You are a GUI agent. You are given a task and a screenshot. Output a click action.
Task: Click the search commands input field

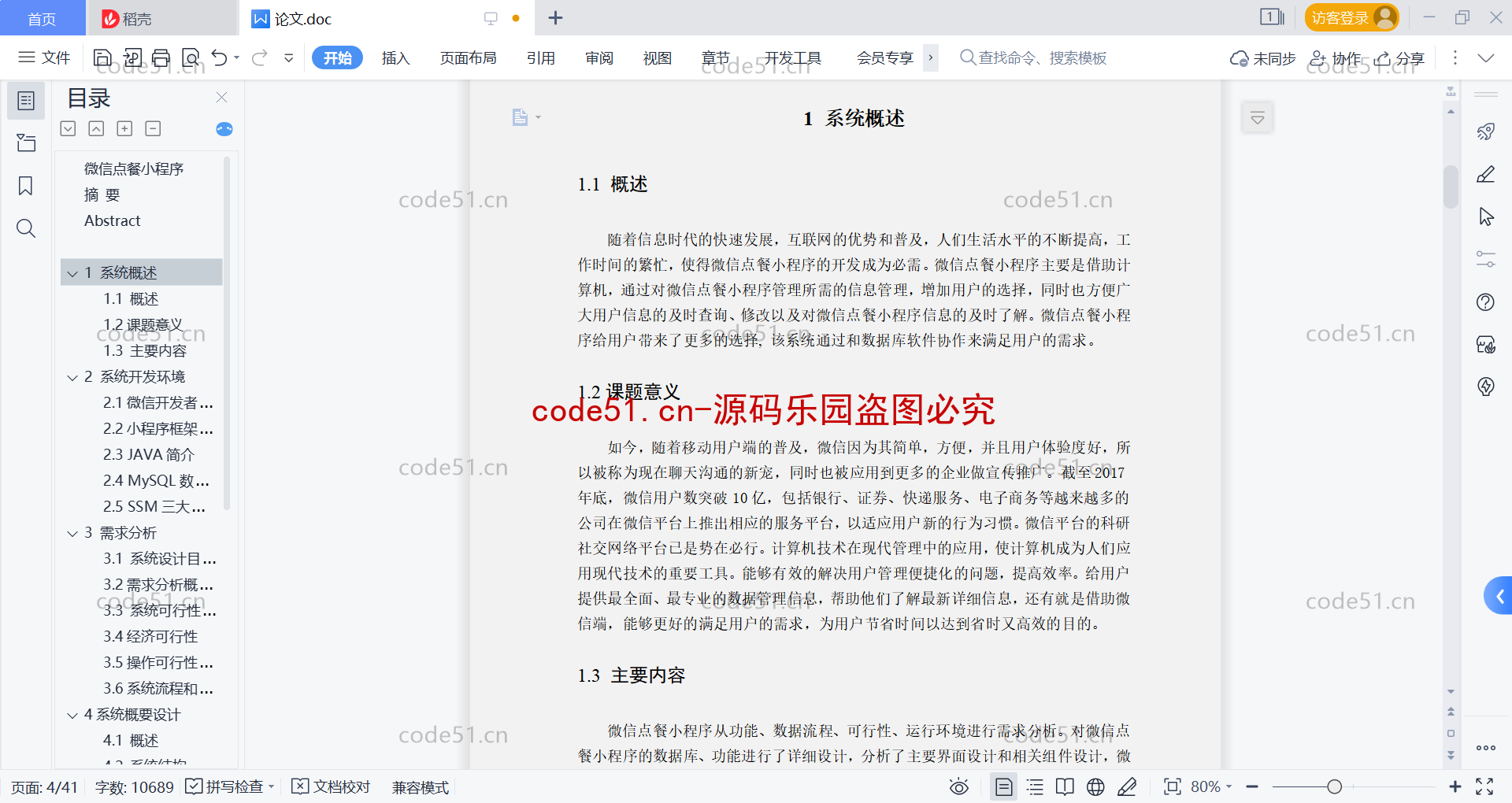coord(1033,57)
